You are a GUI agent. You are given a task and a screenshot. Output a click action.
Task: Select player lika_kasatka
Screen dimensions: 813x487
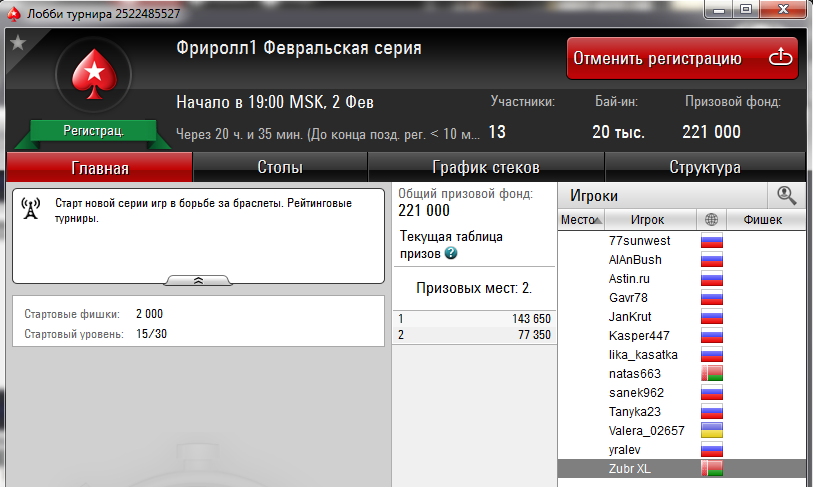(x=682, y=355)
